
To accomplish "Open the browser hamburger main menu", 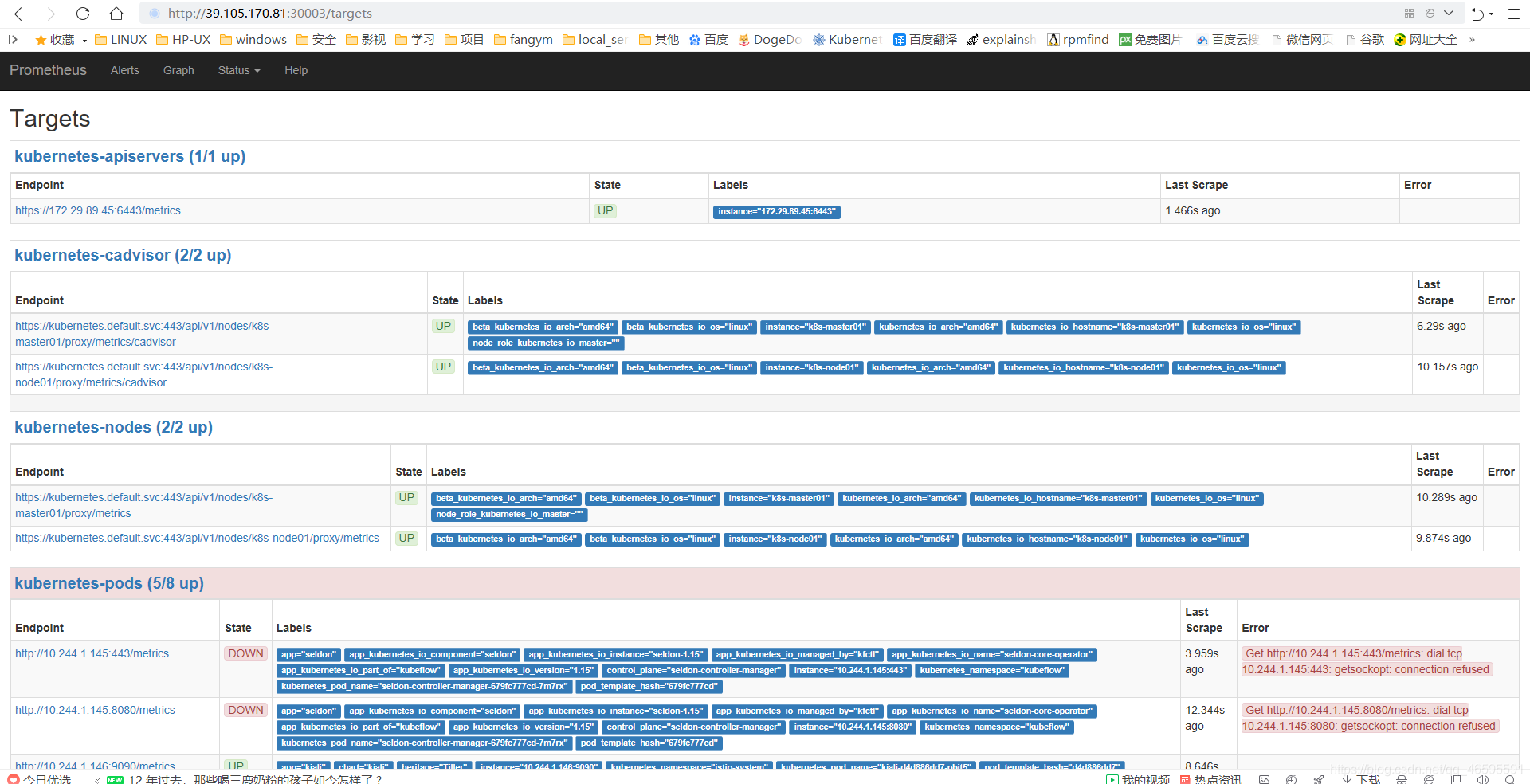I will pyautogui.click(x=1514, y=14).
